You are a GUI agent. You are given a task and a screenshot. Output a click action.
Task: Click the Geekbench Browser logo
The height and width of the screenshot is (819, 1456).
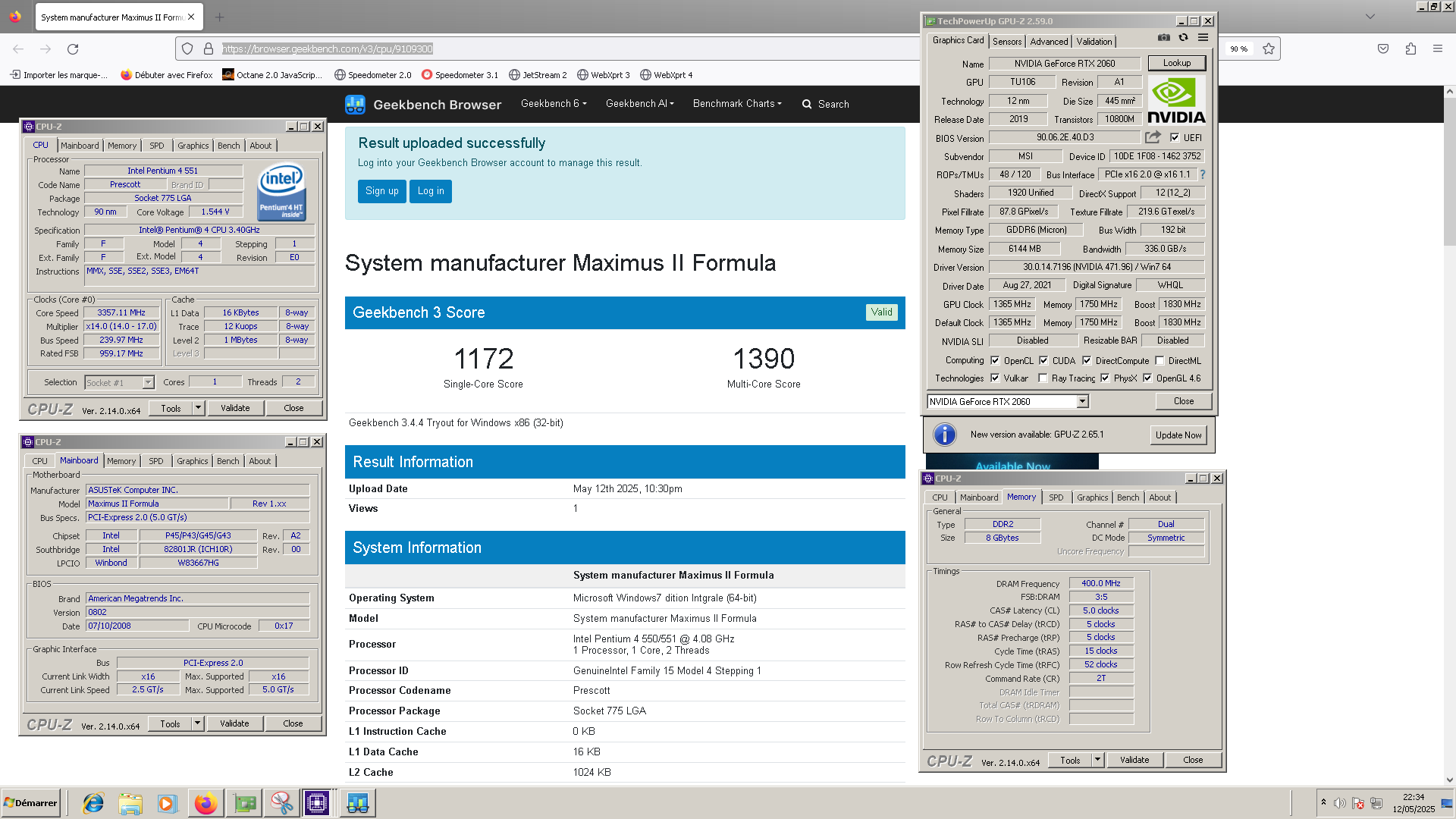click(x=423, y=105)
